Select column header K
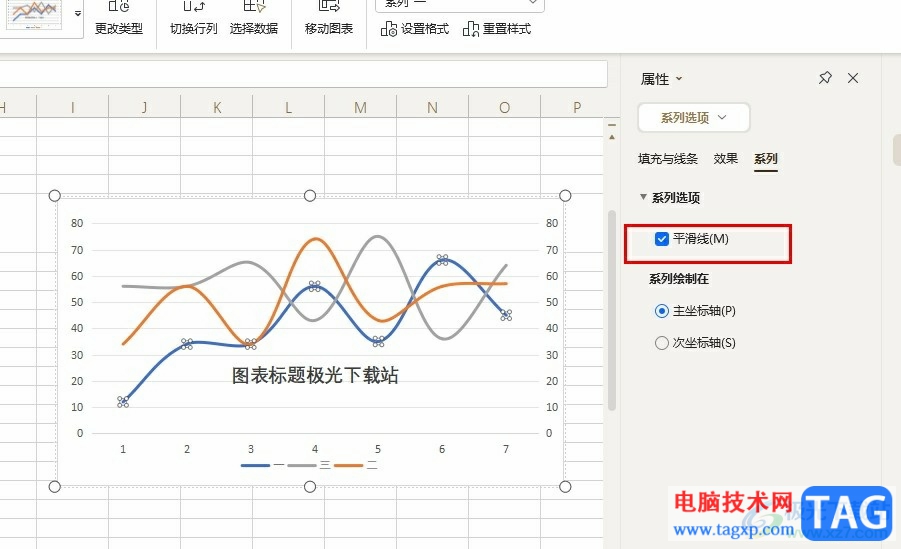The image size is (901, 549). (217, 107)
